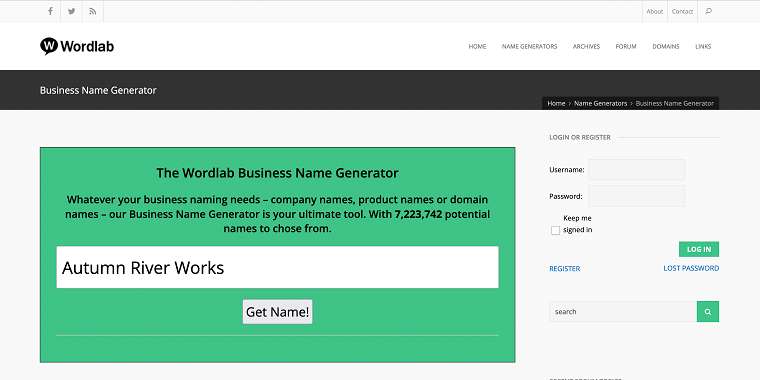Click the top bar search magnifier icon
760x380 pixels.
pos(709,11)
